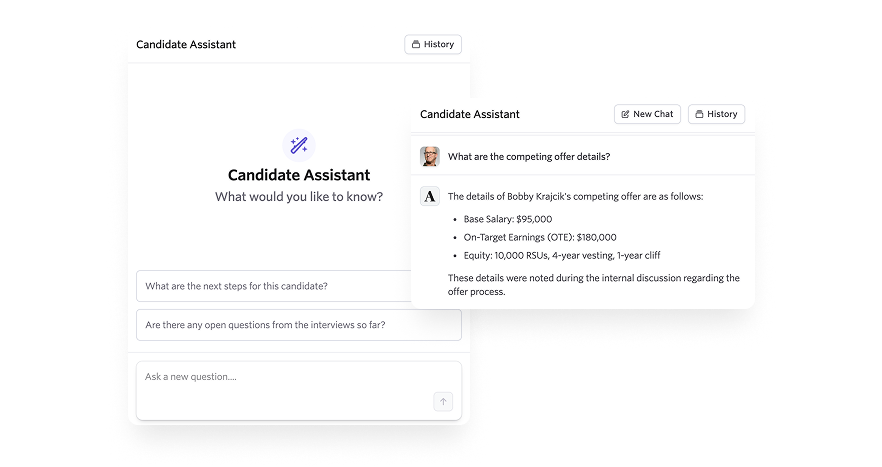Viewport: 882px width, 467px height.
Task: Click the Base Salary $95,000 bullet
Action: pos(508,219)
